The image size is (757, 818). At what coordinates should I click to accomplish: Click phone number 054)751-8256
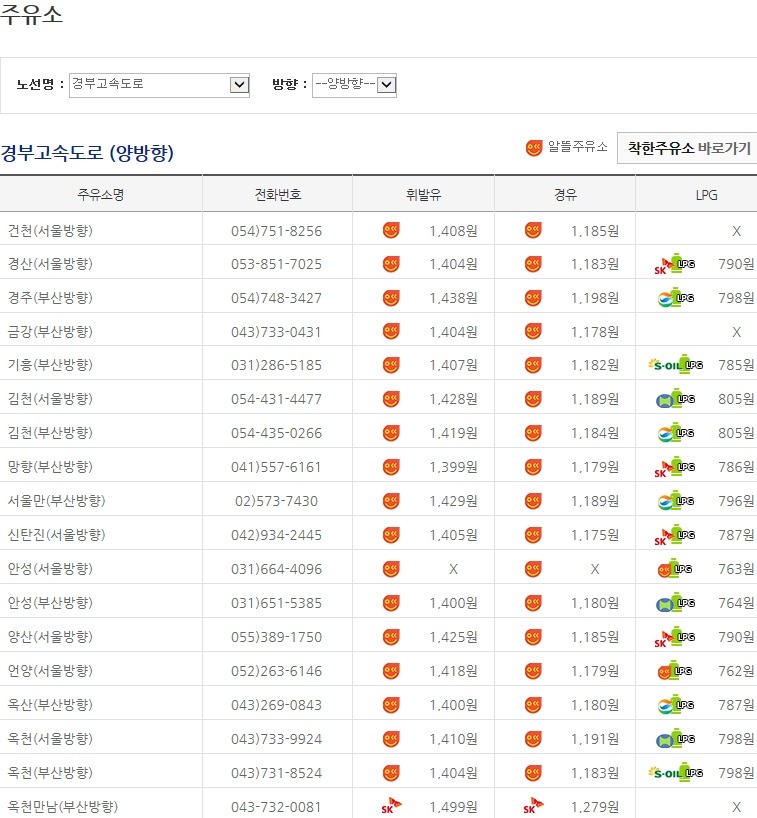point(277,231)
